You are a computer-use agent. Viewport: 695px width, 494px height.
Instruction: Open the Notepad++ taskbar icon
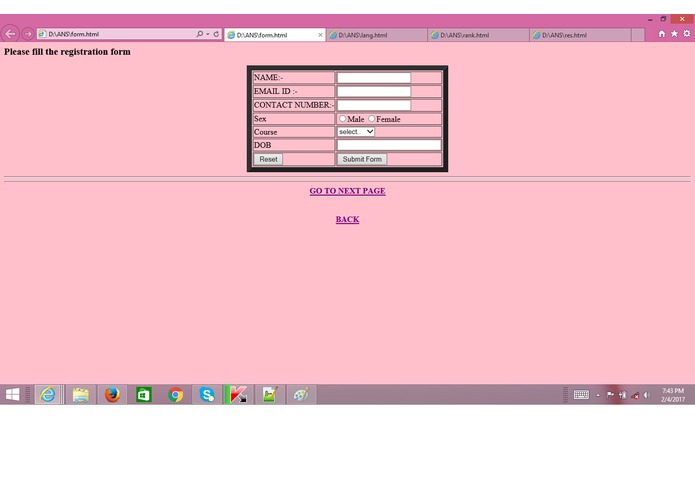click(x=269, y=394)
